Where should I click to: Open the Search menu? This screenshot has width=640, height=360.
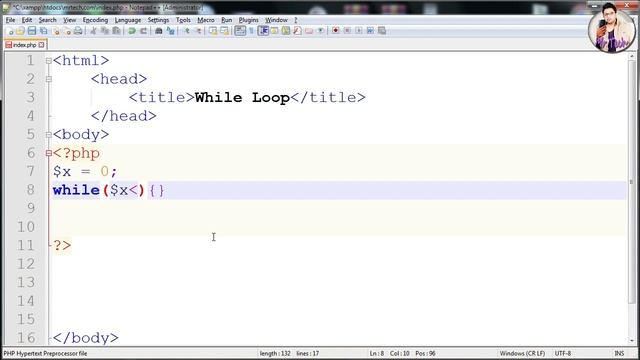click(47, 20)
